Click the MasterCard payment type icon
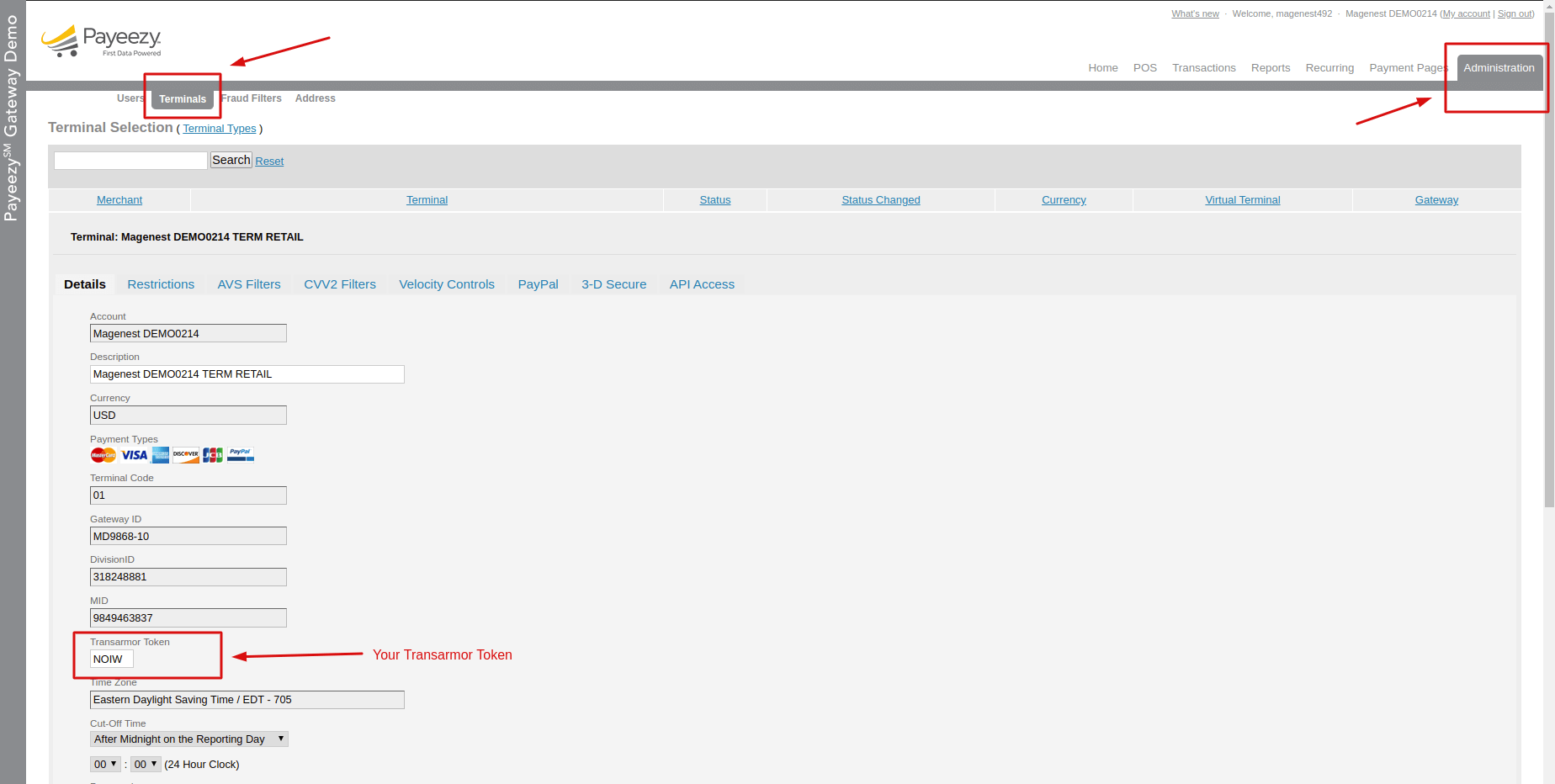Image resolution: width=1555 pixels, height=784 pixels. pos(103,455)
